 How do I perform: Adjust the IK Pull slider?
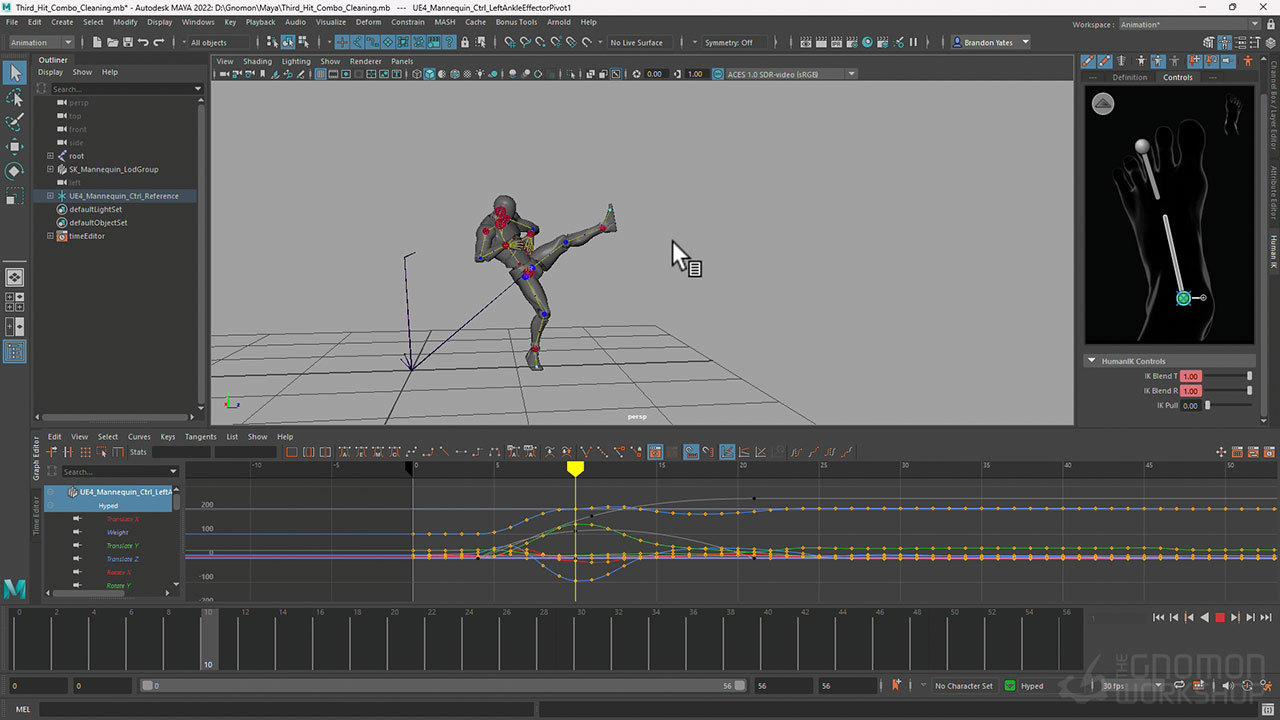pyautogui.click(x=1208, y=405)
